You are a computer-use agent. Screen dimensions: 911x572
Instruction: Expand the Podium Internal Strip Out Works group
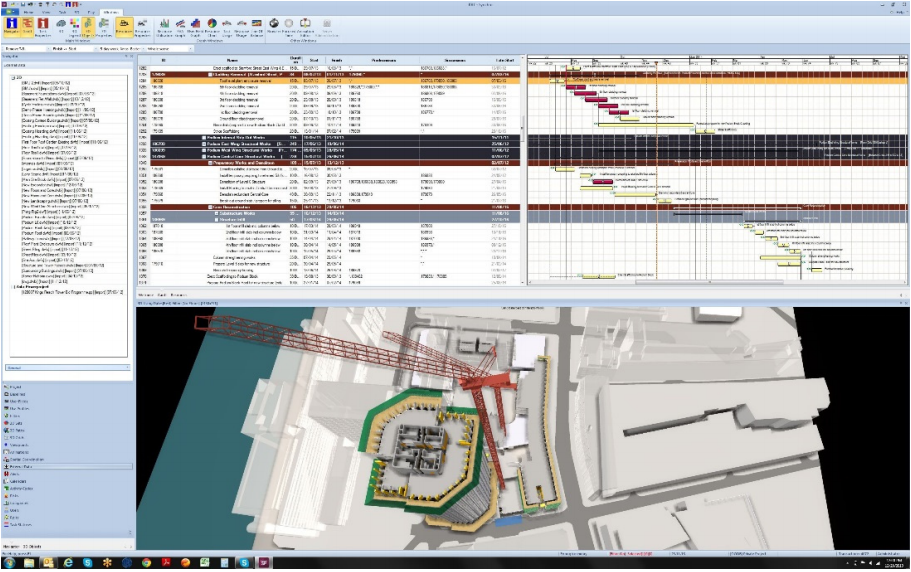[x=204, y=136]
